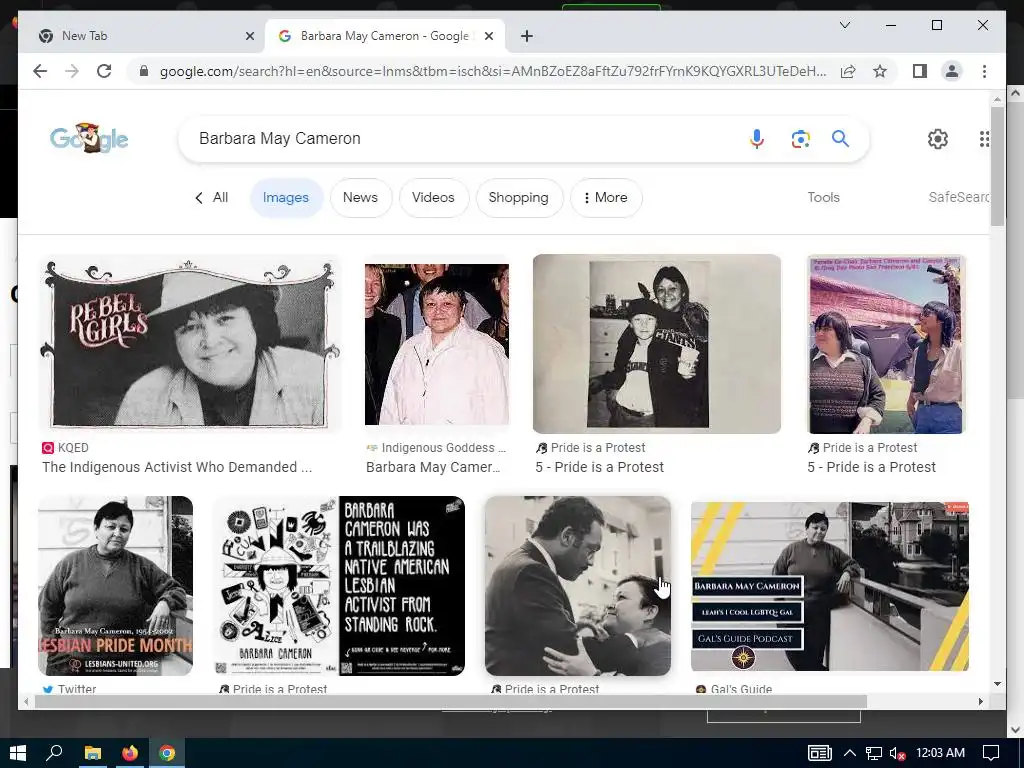Click 'The Indigenous Activist Who Demanded' link

point(177,467)
